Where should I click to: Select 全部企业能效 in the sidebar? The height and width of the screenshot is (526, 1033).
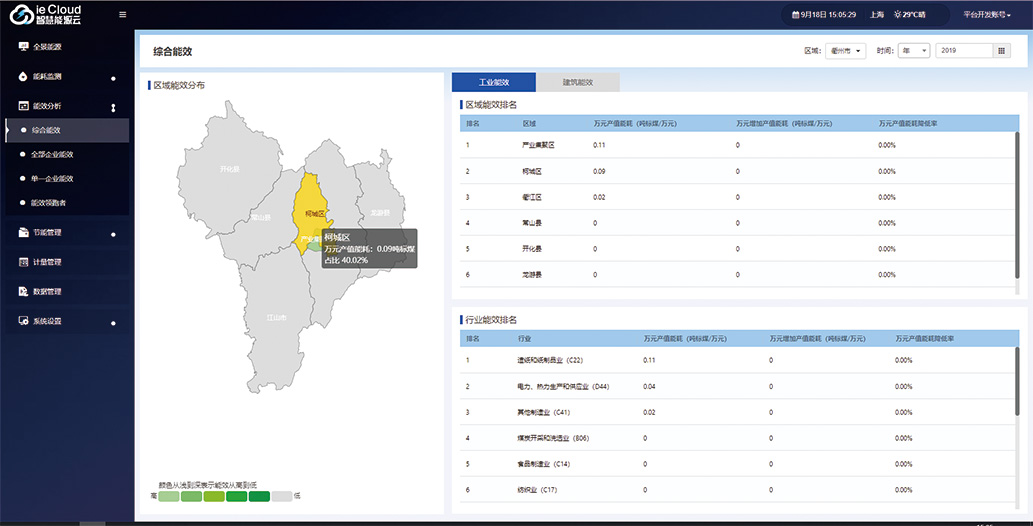pyautogui.click(x=53, y=154)
